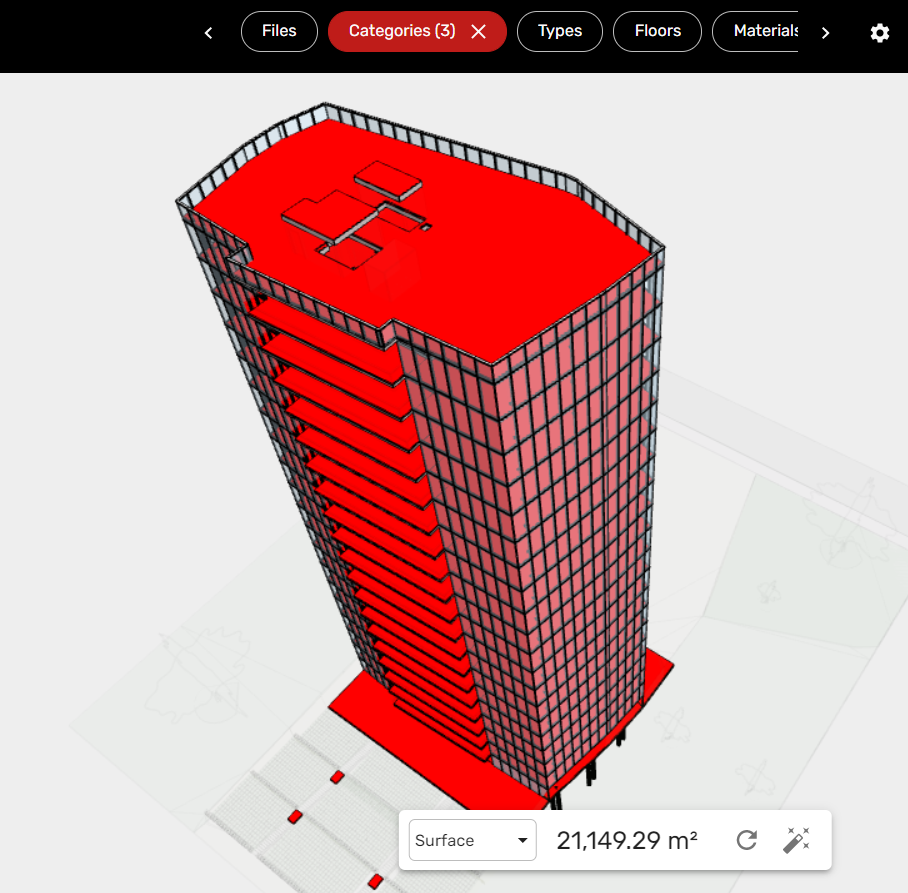
Task: Select the Categories (3) chip
Action: click(401, 32)
